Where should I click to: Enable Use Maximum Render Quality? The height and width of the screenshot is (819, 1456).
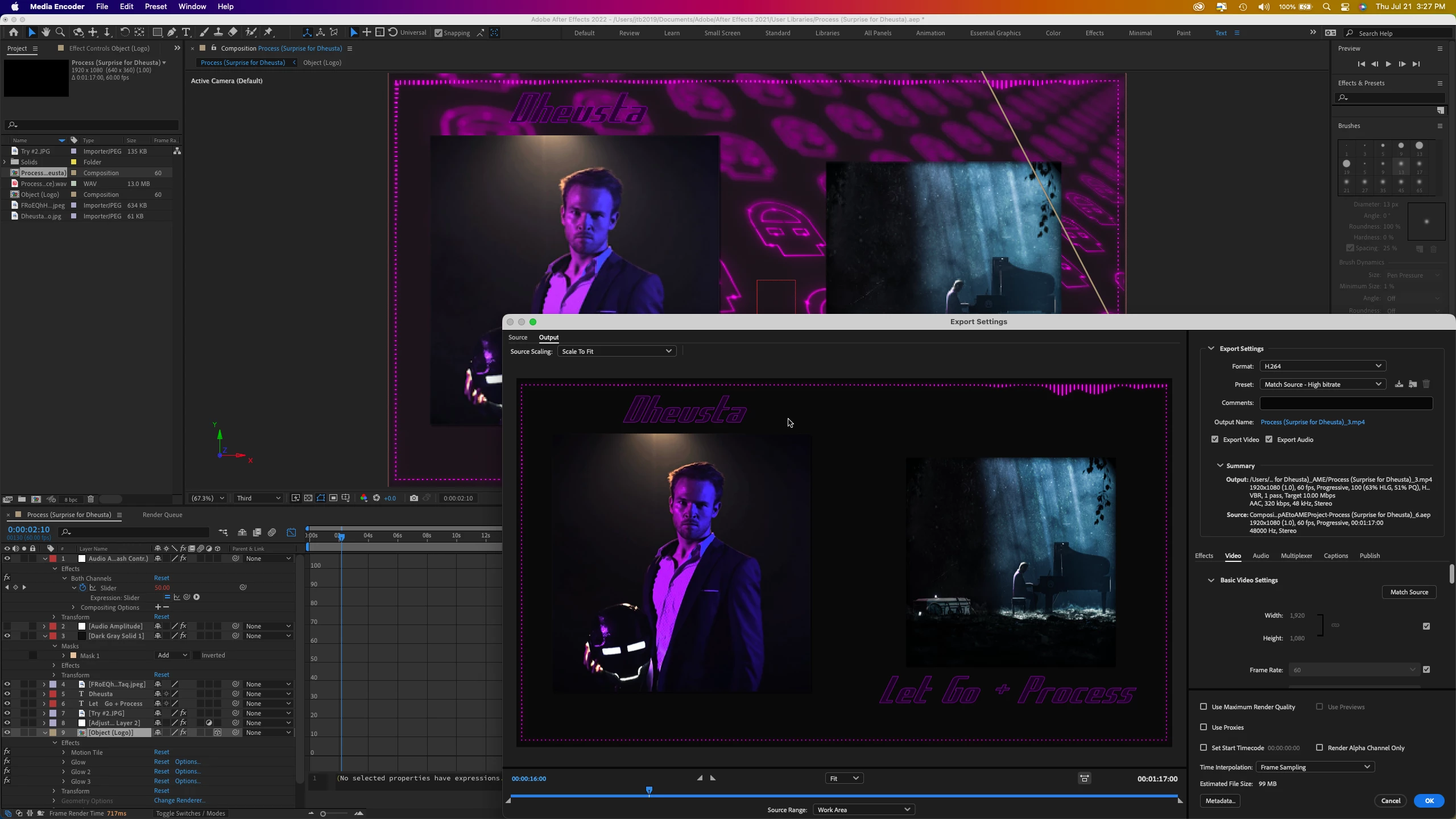(1203, 707)
